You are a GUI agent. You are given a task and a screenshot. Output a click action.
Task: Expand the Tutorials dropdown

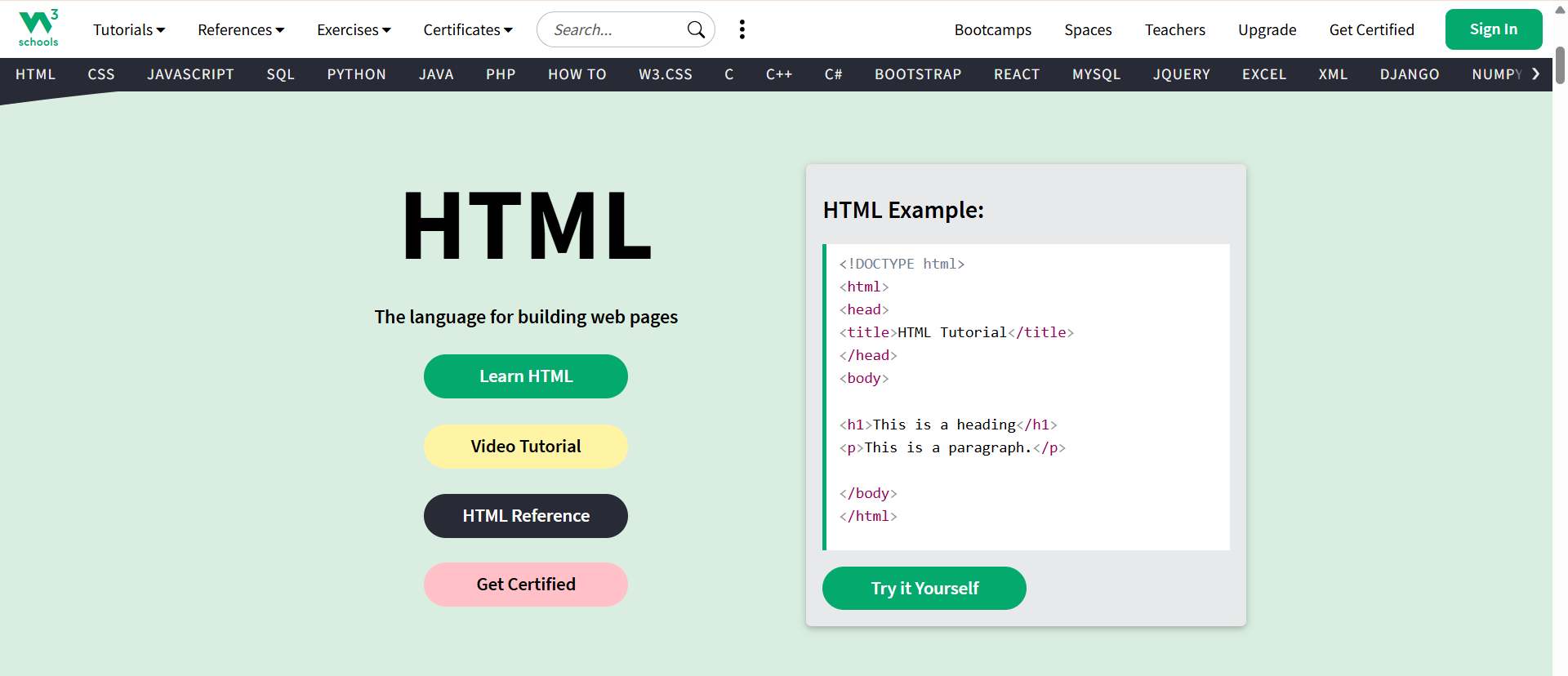pyautogui.click(x=128, y=29)
